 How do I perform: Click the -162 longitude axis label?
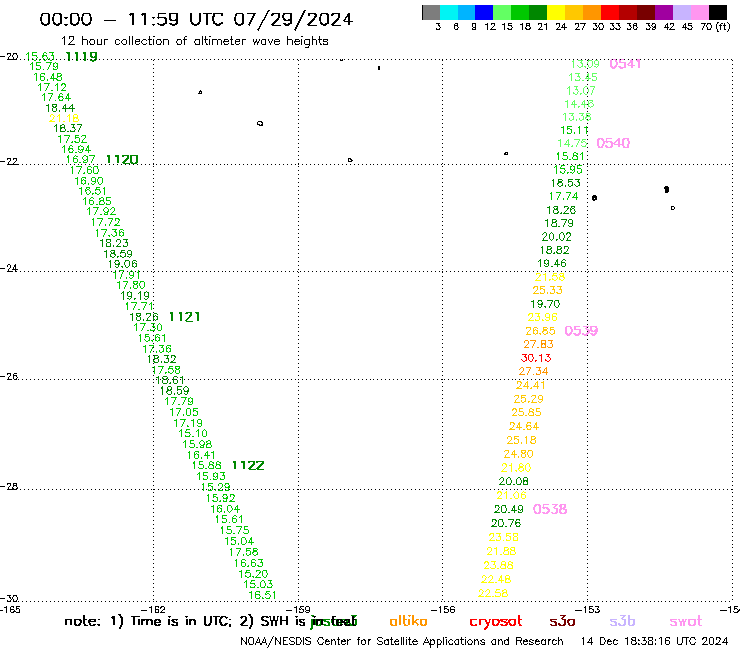pos(153,610)
